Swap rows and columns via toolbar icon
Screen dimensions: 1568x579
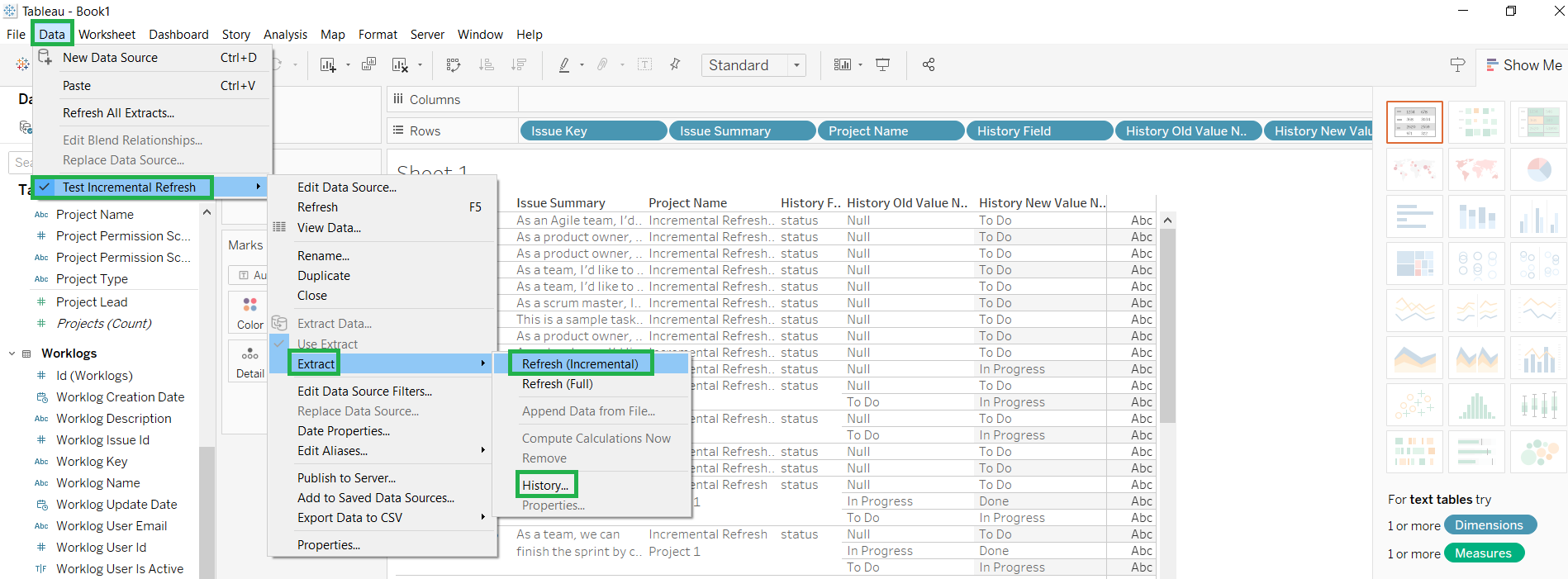click(453, 64)
